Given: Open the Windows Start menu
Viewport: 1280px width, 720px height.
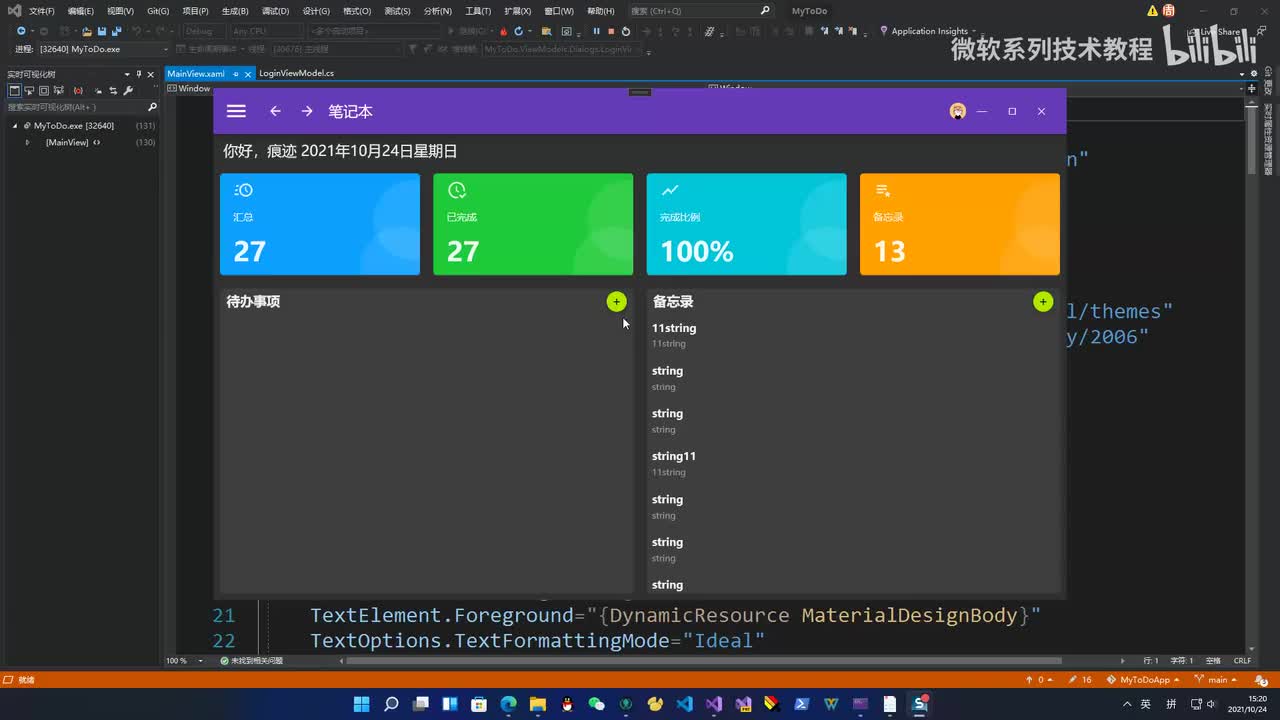Looking at the screenshot, I should point(362,704).
